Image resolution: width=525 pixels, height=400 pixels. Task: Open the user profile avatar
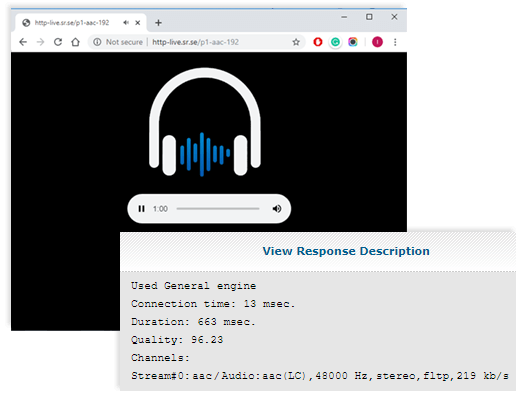click(377, 42)
